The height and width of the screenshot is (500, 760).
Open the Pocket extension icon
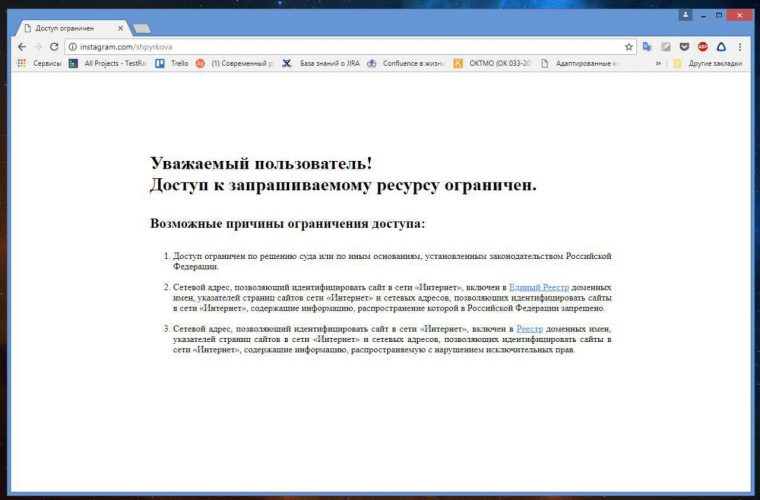tap(684, 47)
